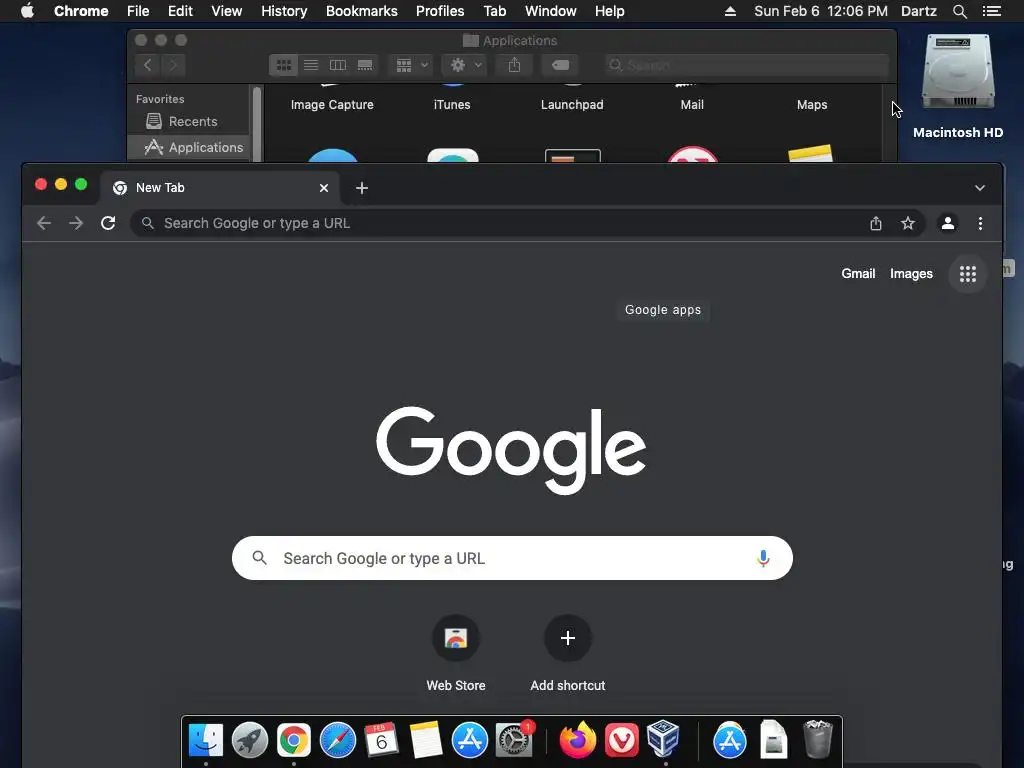The height and width of the screenshot is (768, 1024).
Task: Reload the page in Chrome
Action: (x=108, y=223)
